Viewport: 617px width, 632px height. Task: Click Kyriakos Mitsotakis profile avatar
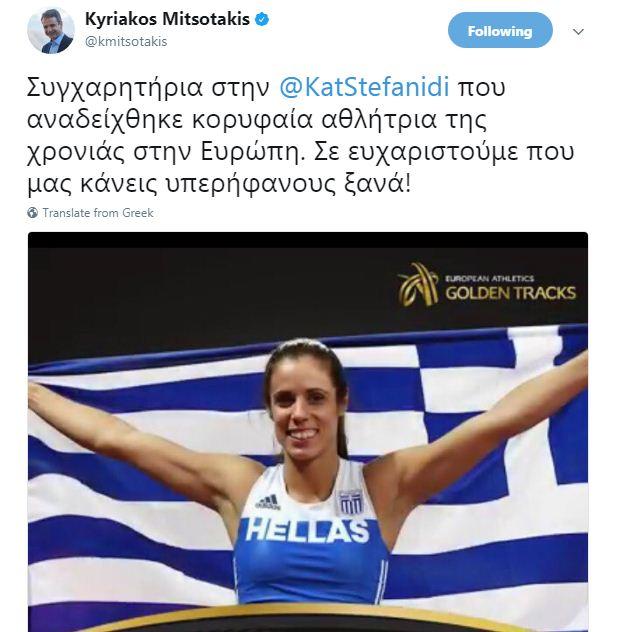pos(50,31)
